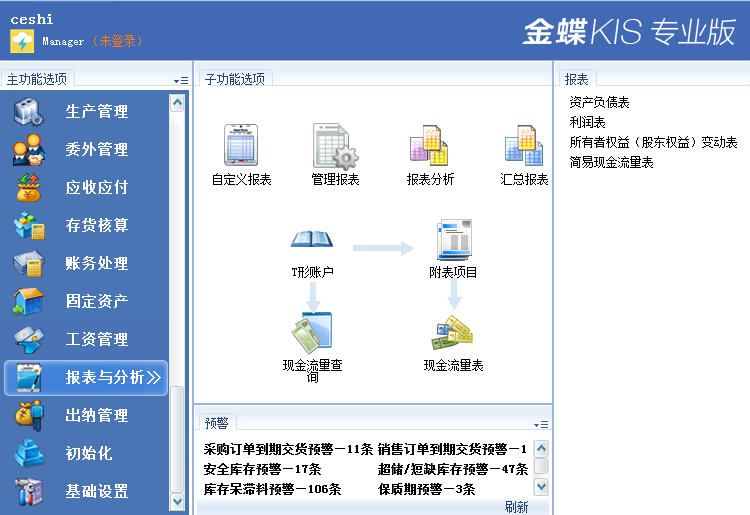
Task: Click the 简易现金流量表 link
Action: [x=611, y=162]
